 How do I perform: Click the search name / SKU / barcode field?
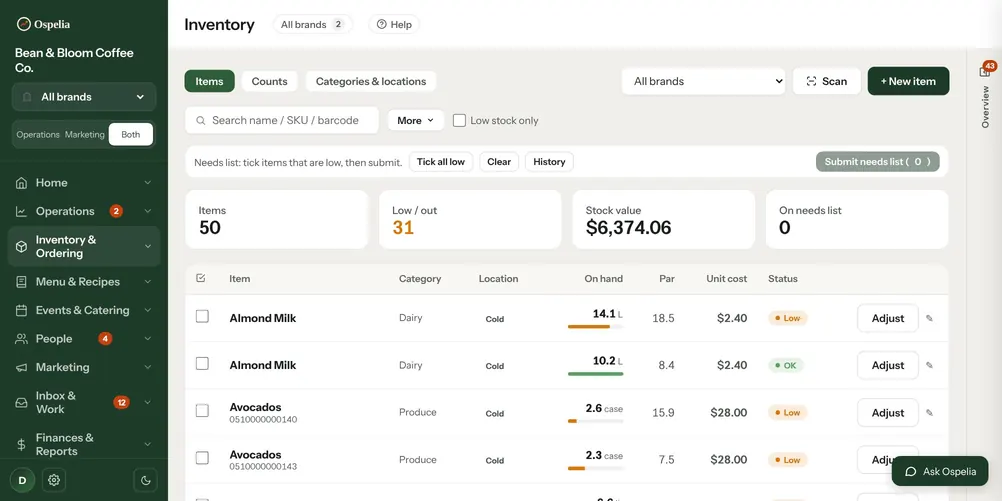(x=282, y=120)
